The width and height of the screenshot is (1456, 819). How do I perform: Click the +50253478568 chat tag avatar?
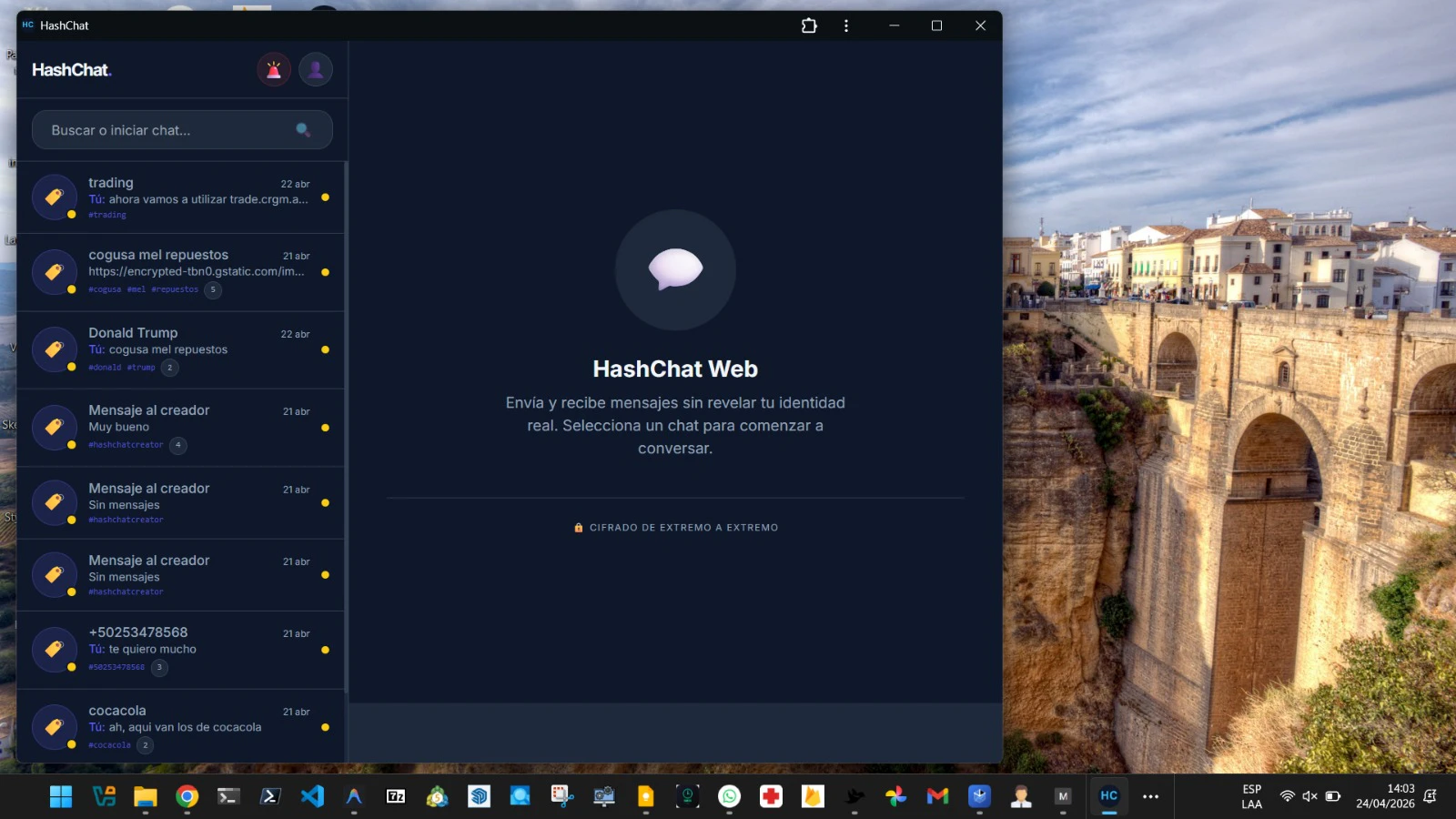[x=55, y=650]
